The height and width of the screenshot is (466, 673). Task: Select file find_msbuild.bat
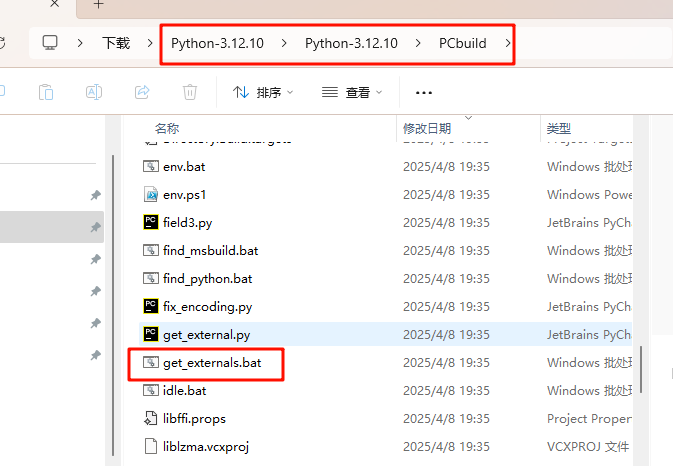click(x=385, y=251)
